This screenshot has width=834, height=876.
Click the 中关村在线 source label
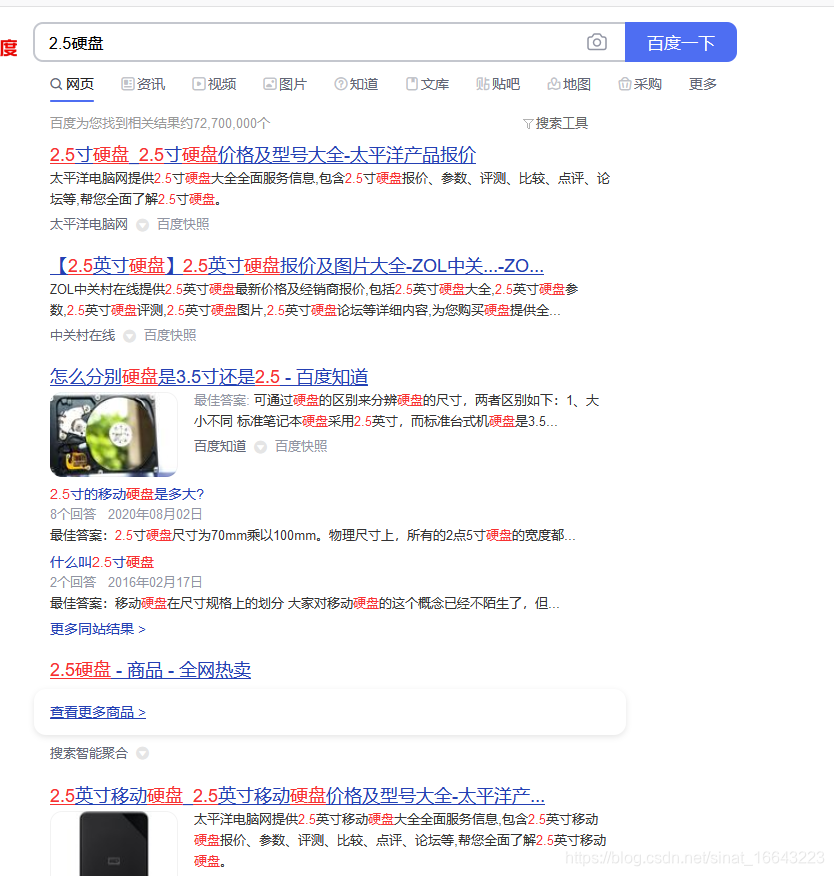tap(83, 336)
